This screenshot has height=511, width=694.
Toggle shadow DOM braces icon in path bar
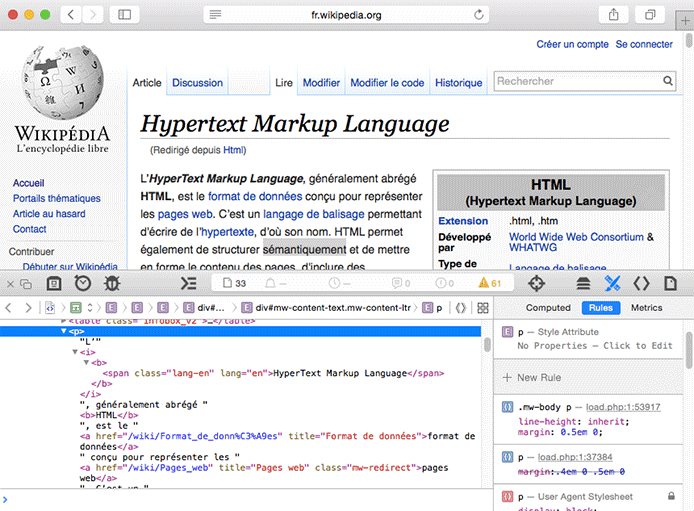tap(461, 307)
